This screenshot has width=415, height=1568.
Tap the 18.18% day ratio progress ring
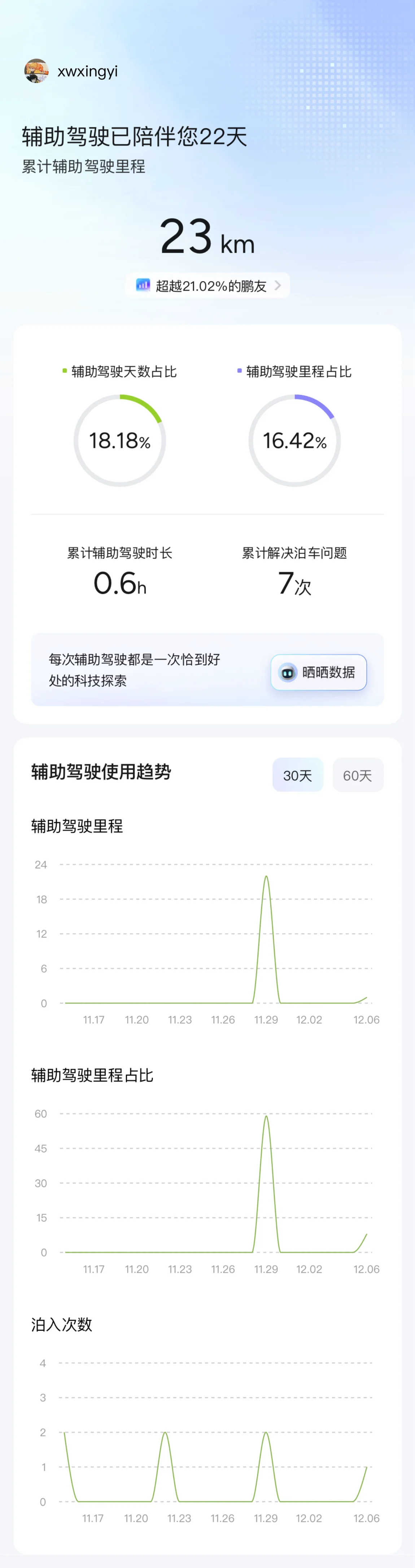pos(120,440)
